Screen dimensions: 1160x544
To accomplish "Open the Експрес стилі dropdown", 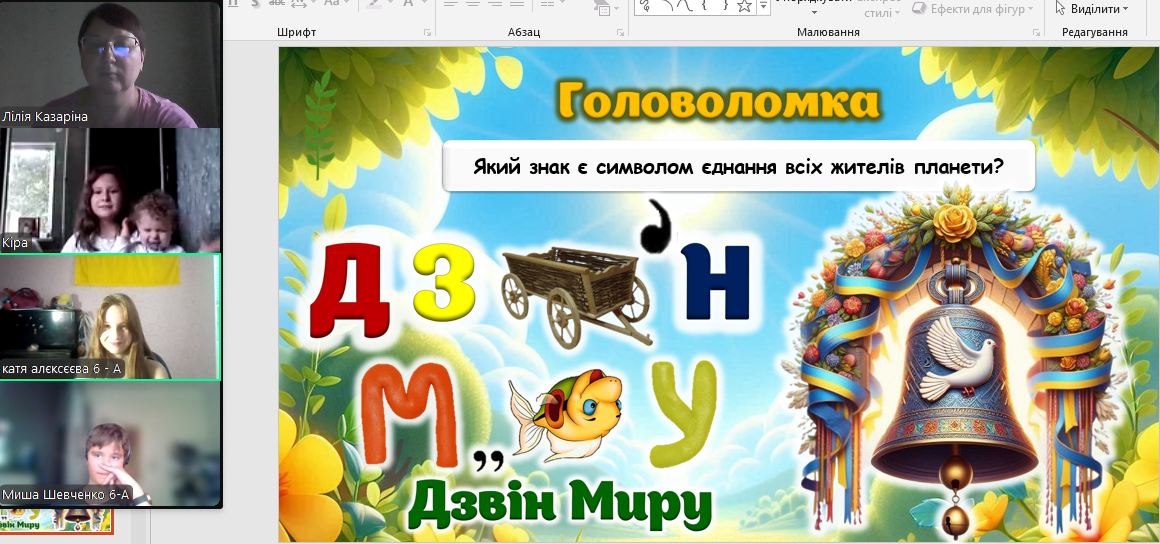I will (877, 8).
